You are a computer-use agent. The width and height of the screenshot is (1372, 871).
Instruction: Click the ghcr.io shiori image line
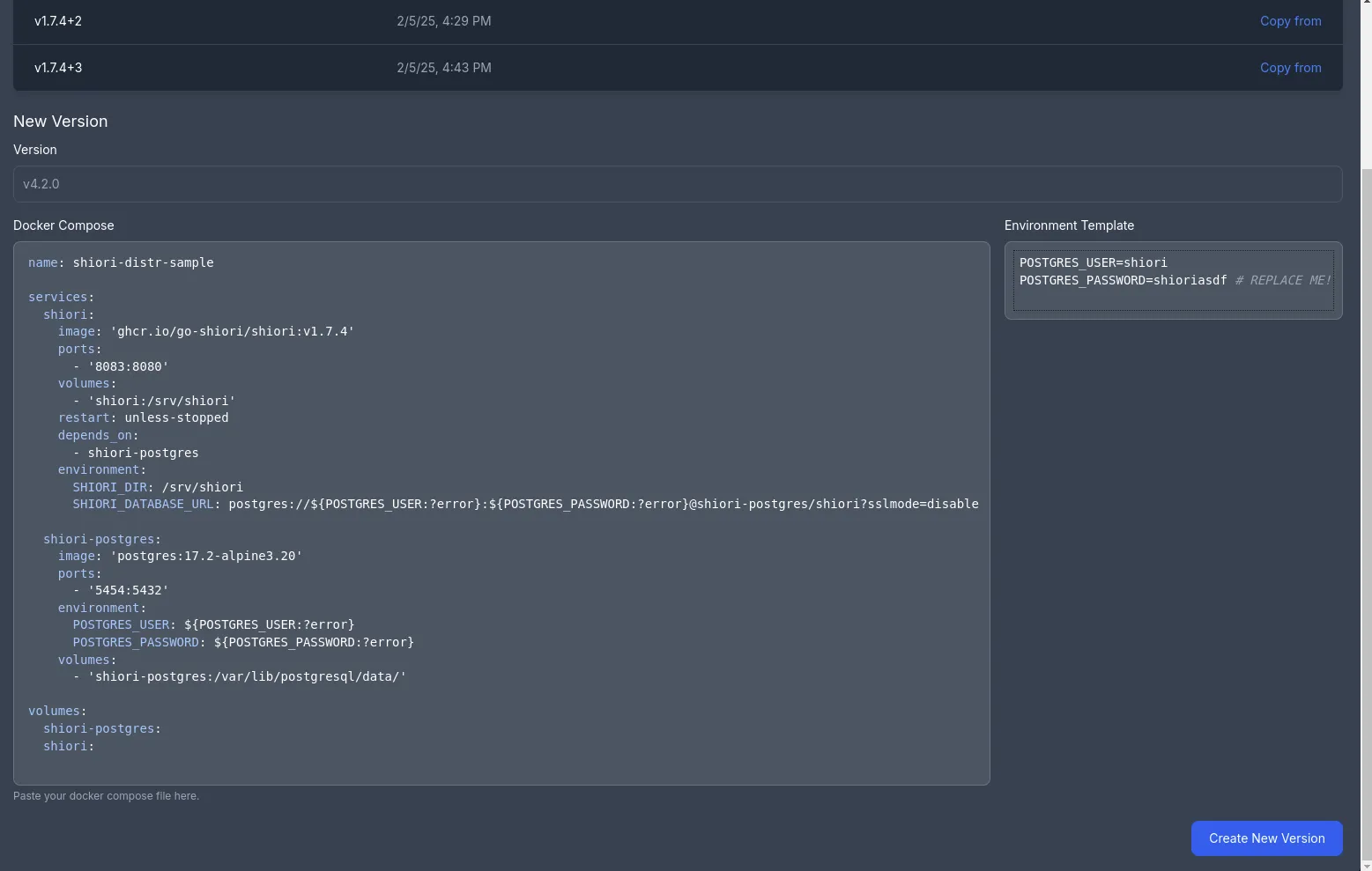[x=206, y=331]
